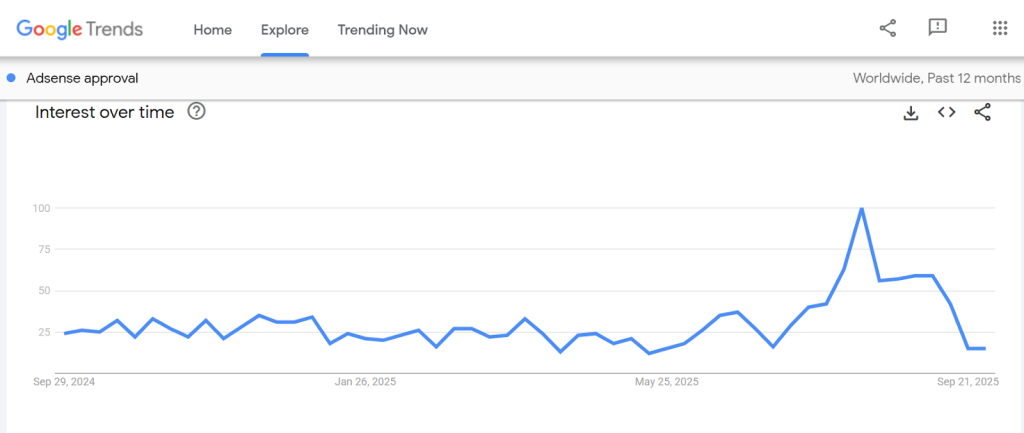Share this page using the header share icon
This screenshot has width=1024, height=433.
pos(887,28)
